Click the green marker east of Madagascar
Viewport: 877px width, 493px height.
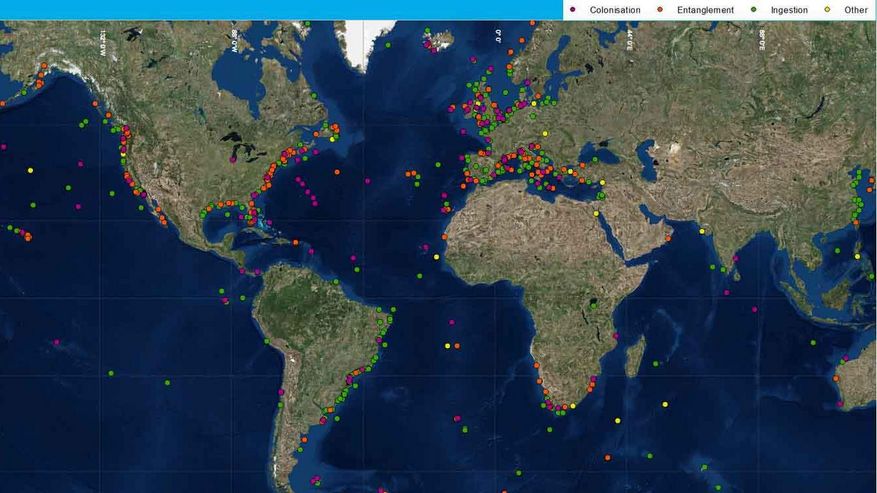pyautogui.click(x=654, y=364)
